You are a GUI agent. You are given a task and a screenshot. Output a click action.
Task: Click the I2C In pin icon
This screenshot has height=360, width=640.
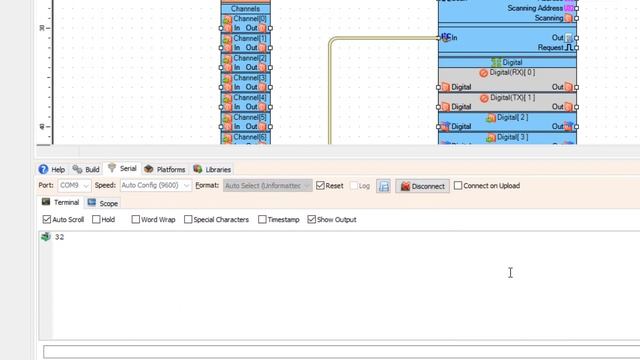coord(445,38)
